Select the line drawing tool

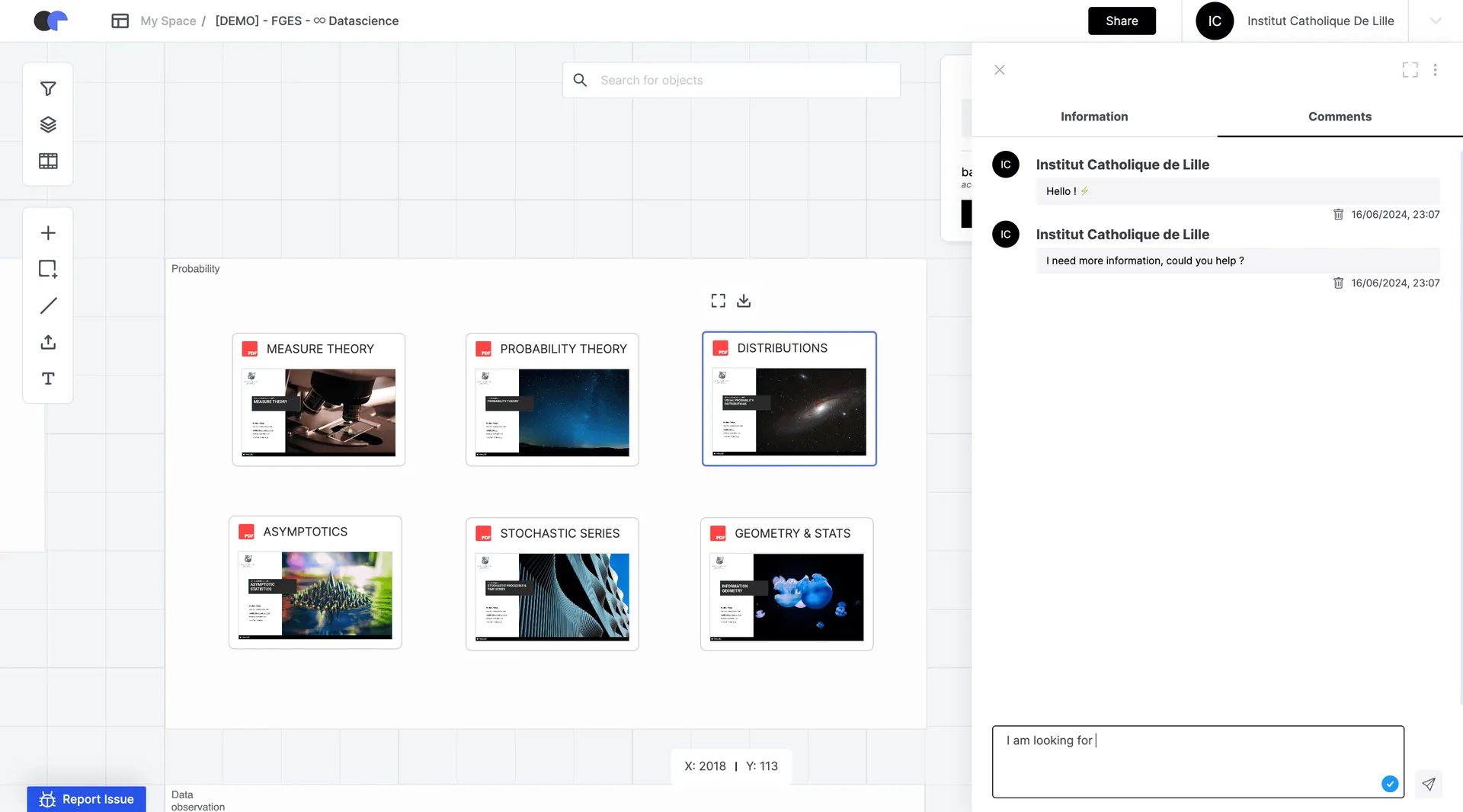pos(48,305)
